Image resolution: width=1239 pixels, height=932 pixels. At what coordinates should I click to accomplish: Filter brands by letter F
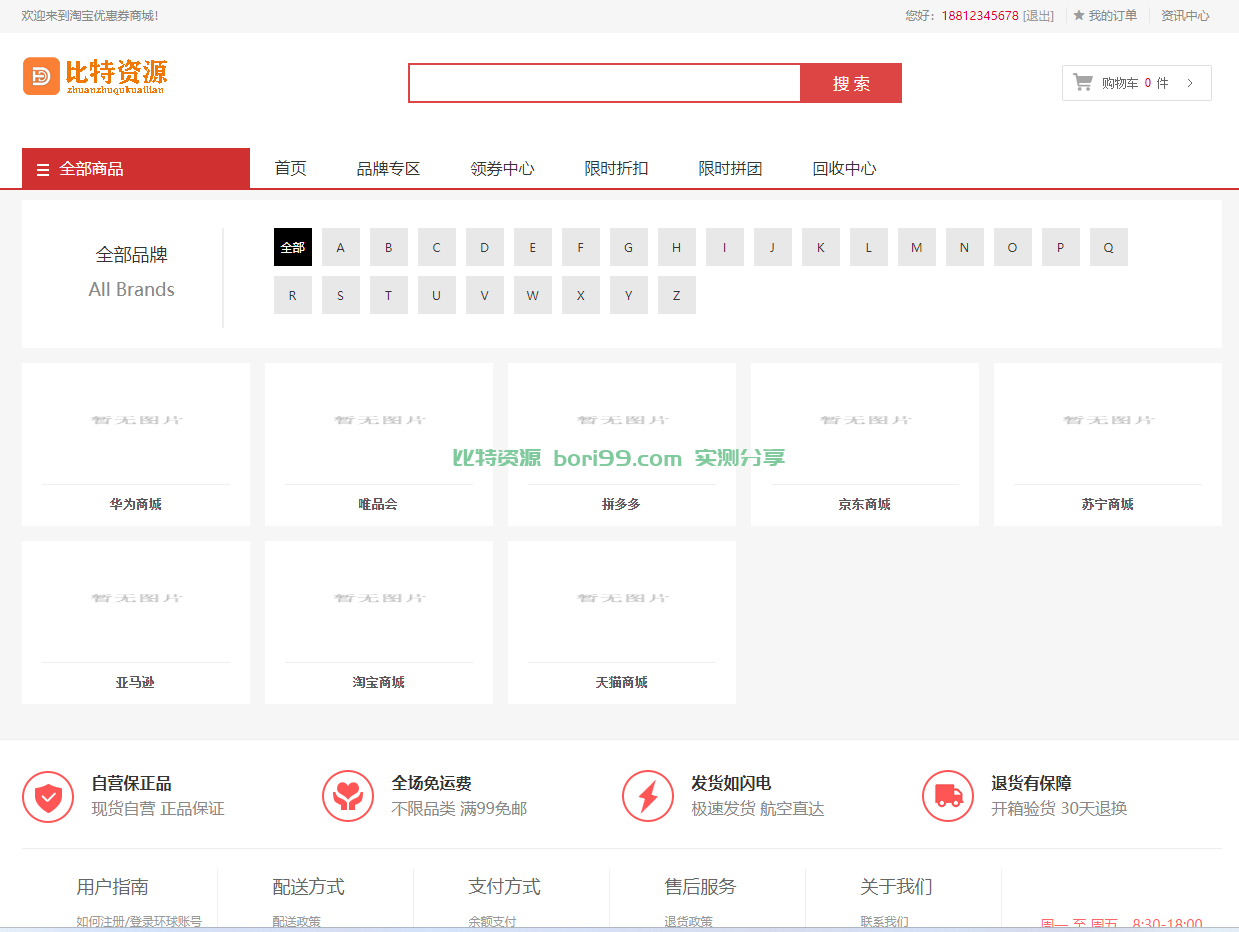click(x=581, y=247)
